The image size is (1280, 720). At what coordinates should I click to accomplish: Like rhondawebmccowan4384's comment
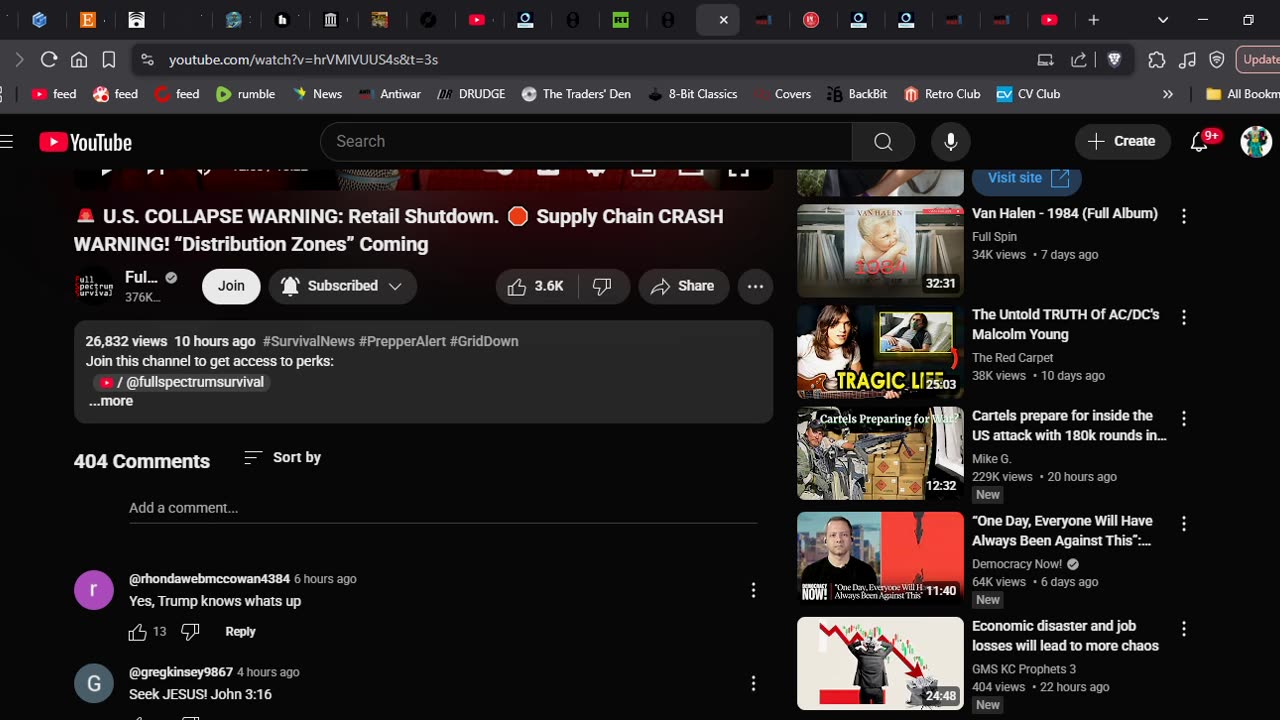(138, 632)
